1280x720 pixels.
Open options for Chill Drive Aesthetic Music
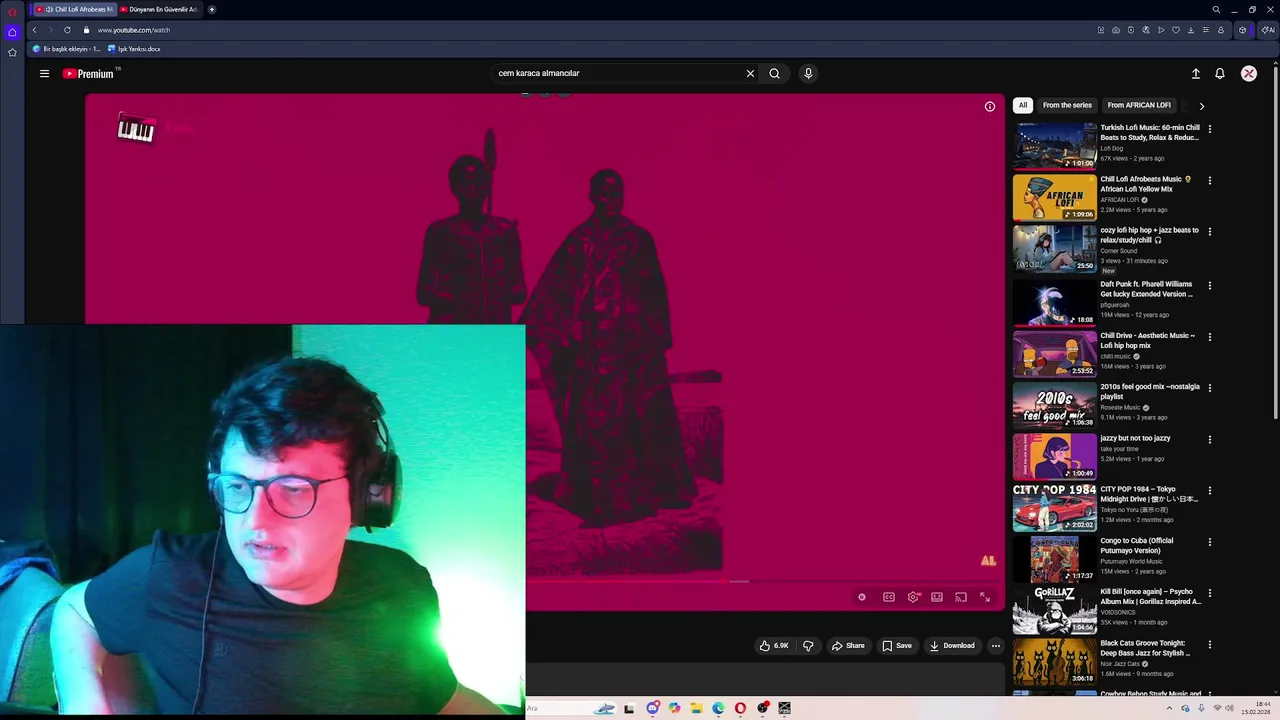click(x=1210, y=337)
